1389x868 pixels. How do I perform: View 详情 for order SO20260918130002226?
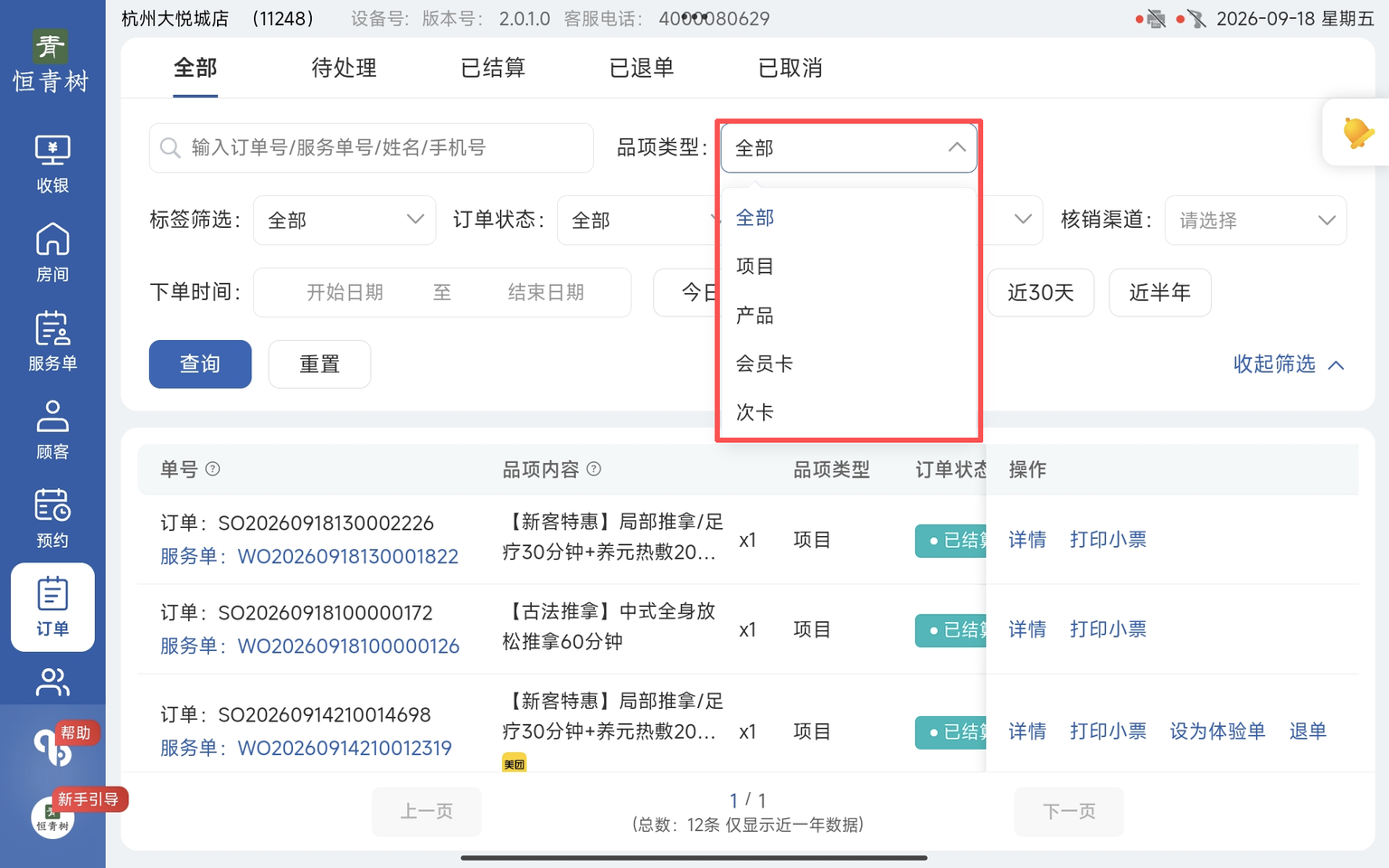click(1027, 540)
